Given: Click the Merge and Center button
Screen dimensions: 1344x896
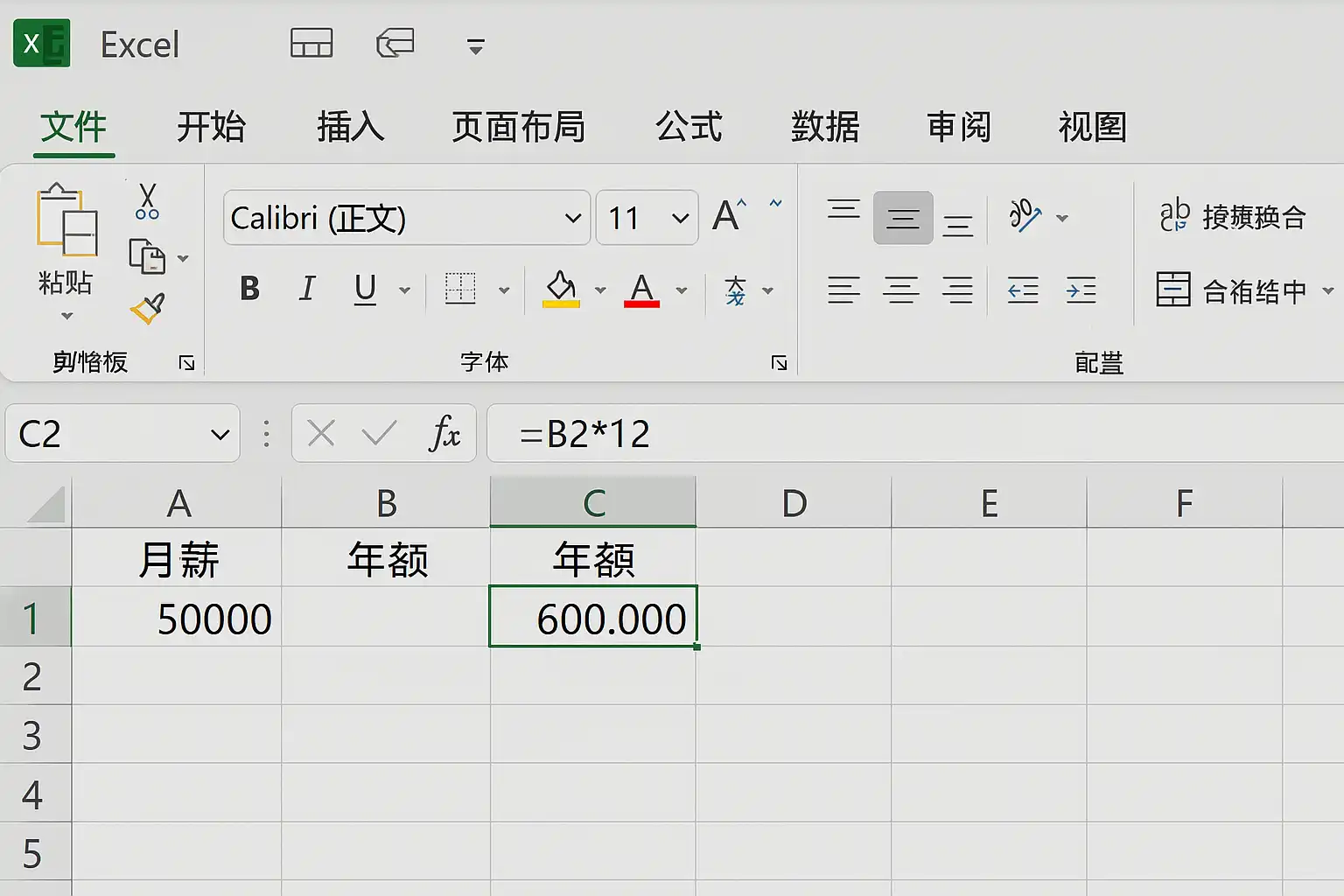Looking at the screenshot, I should (1232, 290).
